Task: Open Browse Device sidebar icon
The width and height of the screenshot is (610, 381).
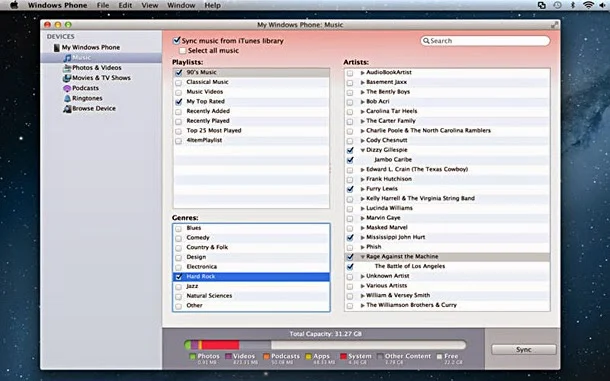Action: pyautogui.click(x=67, y=109)
